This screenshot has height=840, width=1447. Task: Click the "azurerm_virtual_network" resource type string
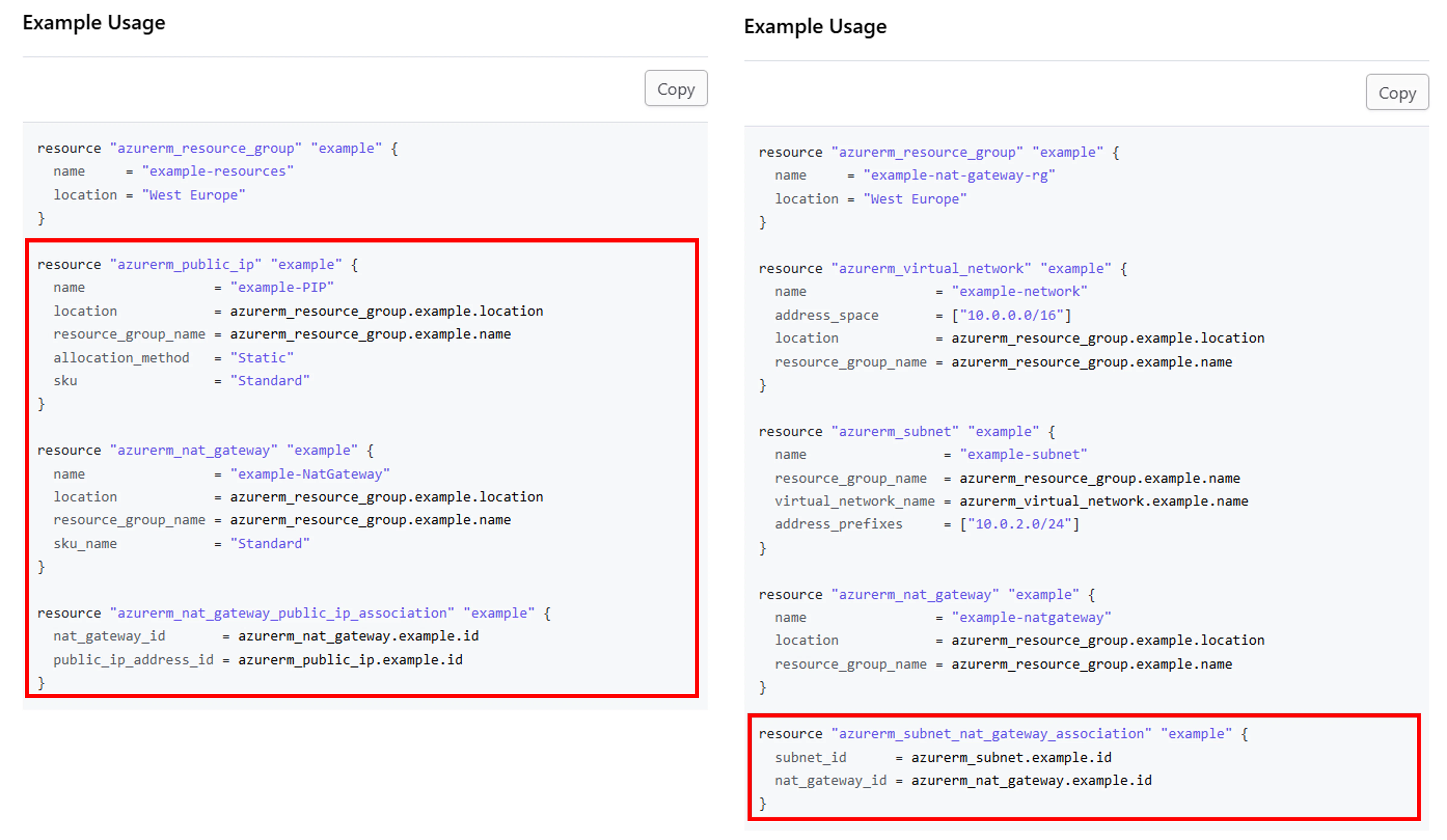click(931, 268)
